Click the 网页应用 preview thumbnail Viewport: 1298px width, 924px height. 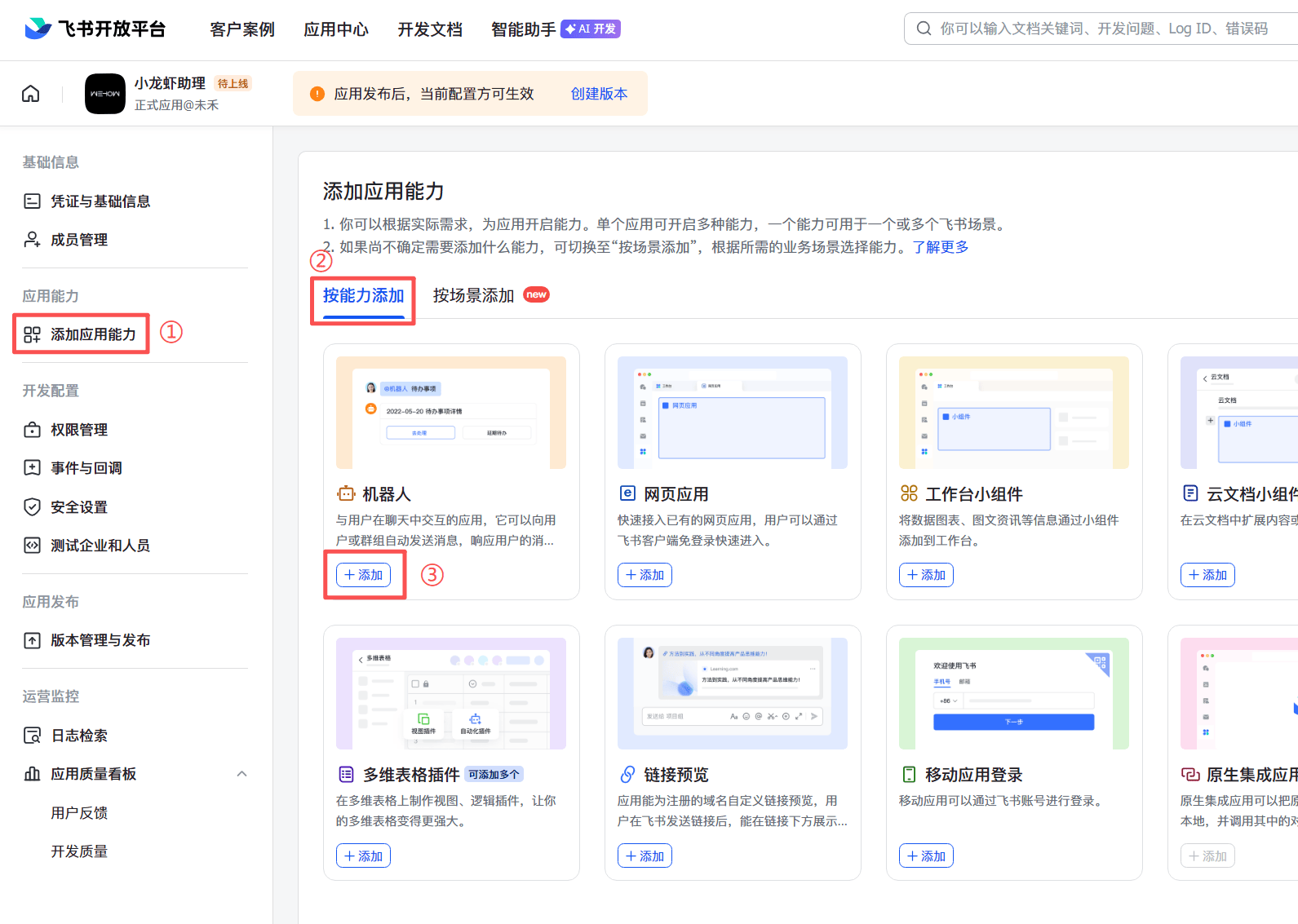tap(733, 413)
